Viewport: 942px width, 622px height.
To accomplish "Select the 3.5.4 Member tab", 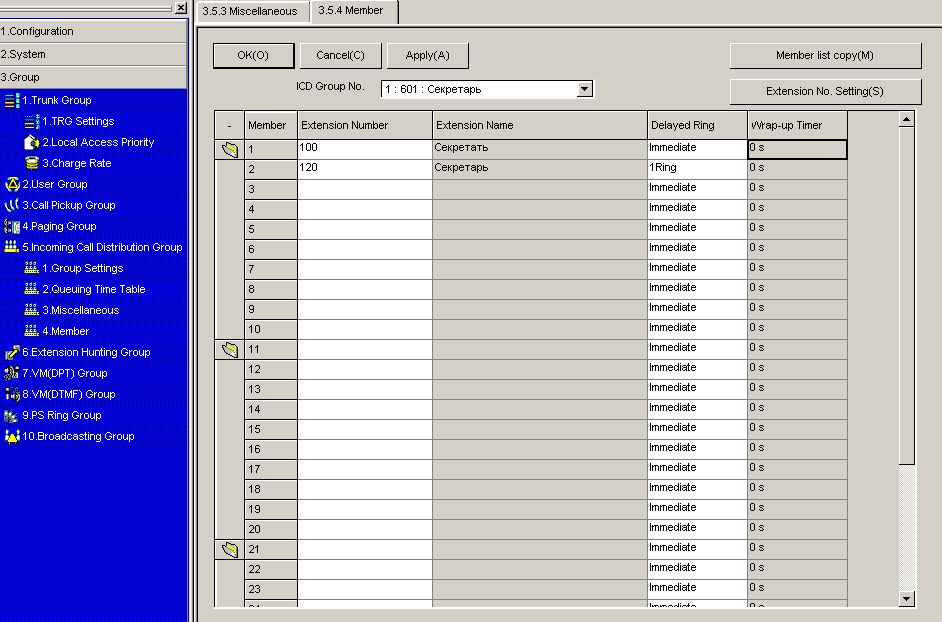I will pos(353,11).
